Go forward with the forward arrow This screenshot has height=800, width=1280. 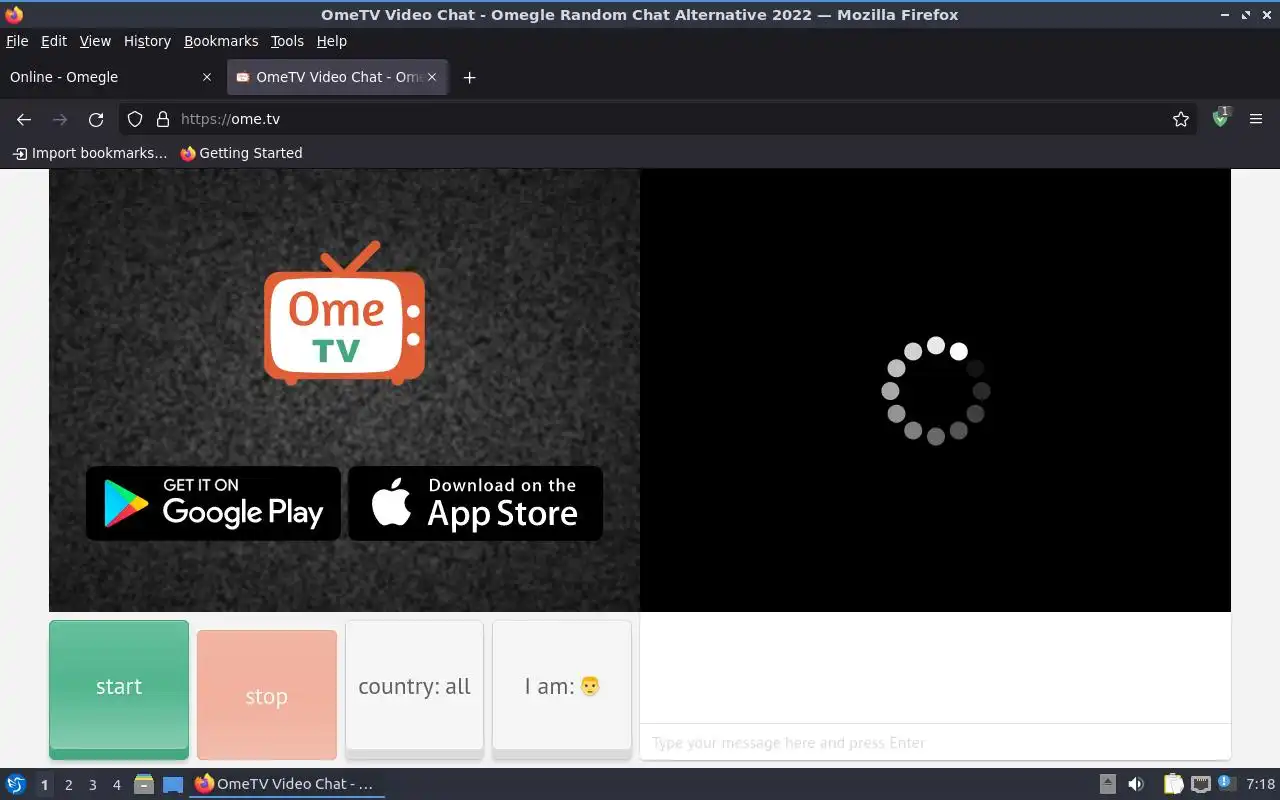point(60,119)
